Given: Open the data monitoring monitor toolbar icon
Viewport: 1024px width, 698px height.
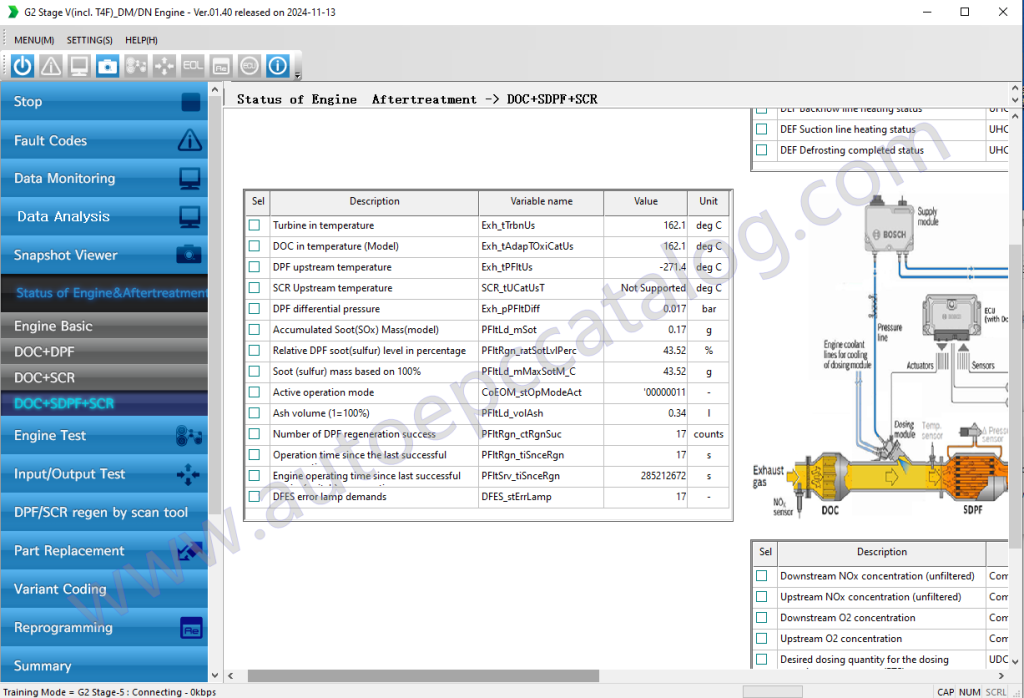Looking at the screenshot, I should click(79, 66).
